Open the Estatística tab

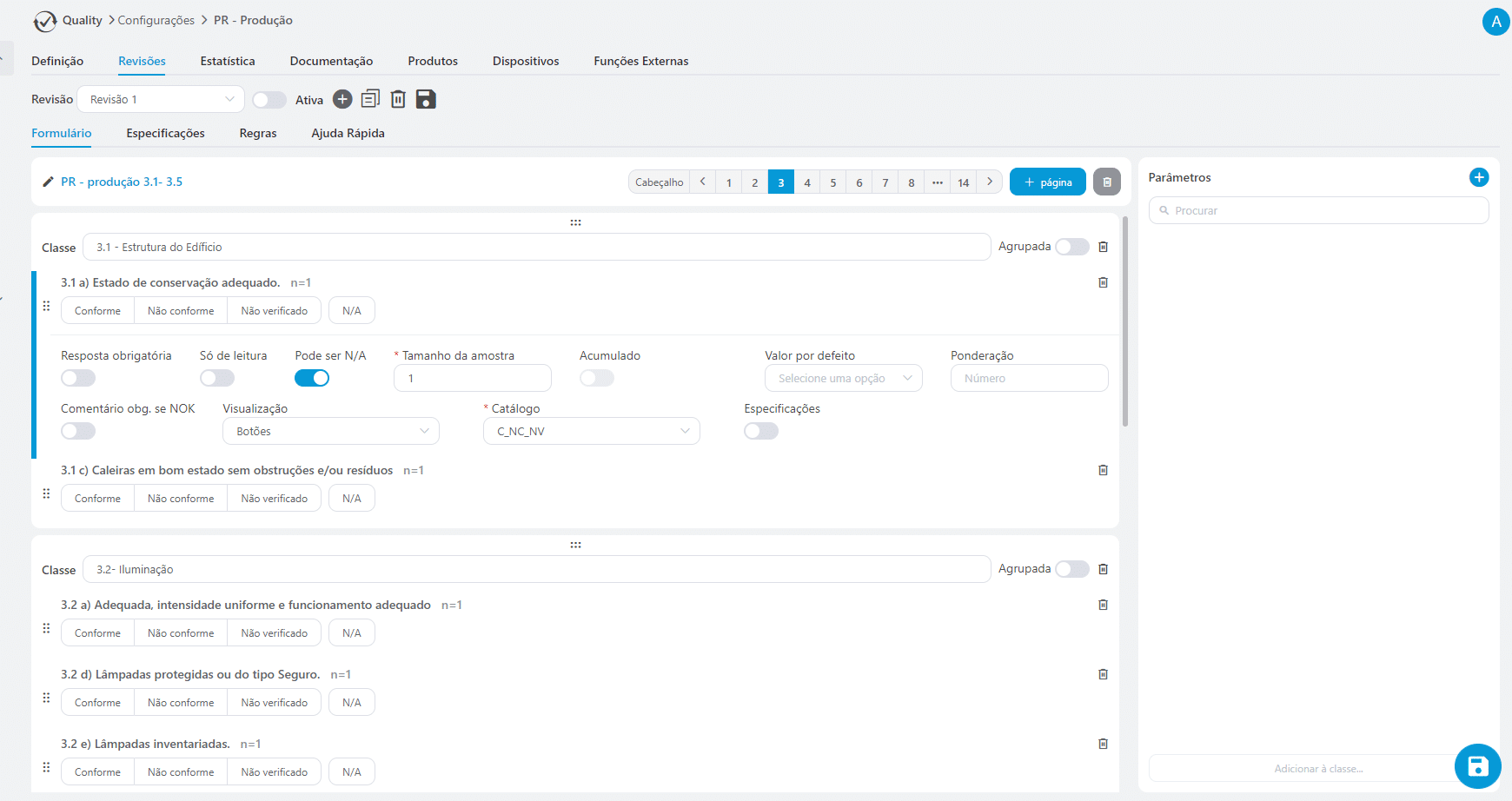coord(228,61)
